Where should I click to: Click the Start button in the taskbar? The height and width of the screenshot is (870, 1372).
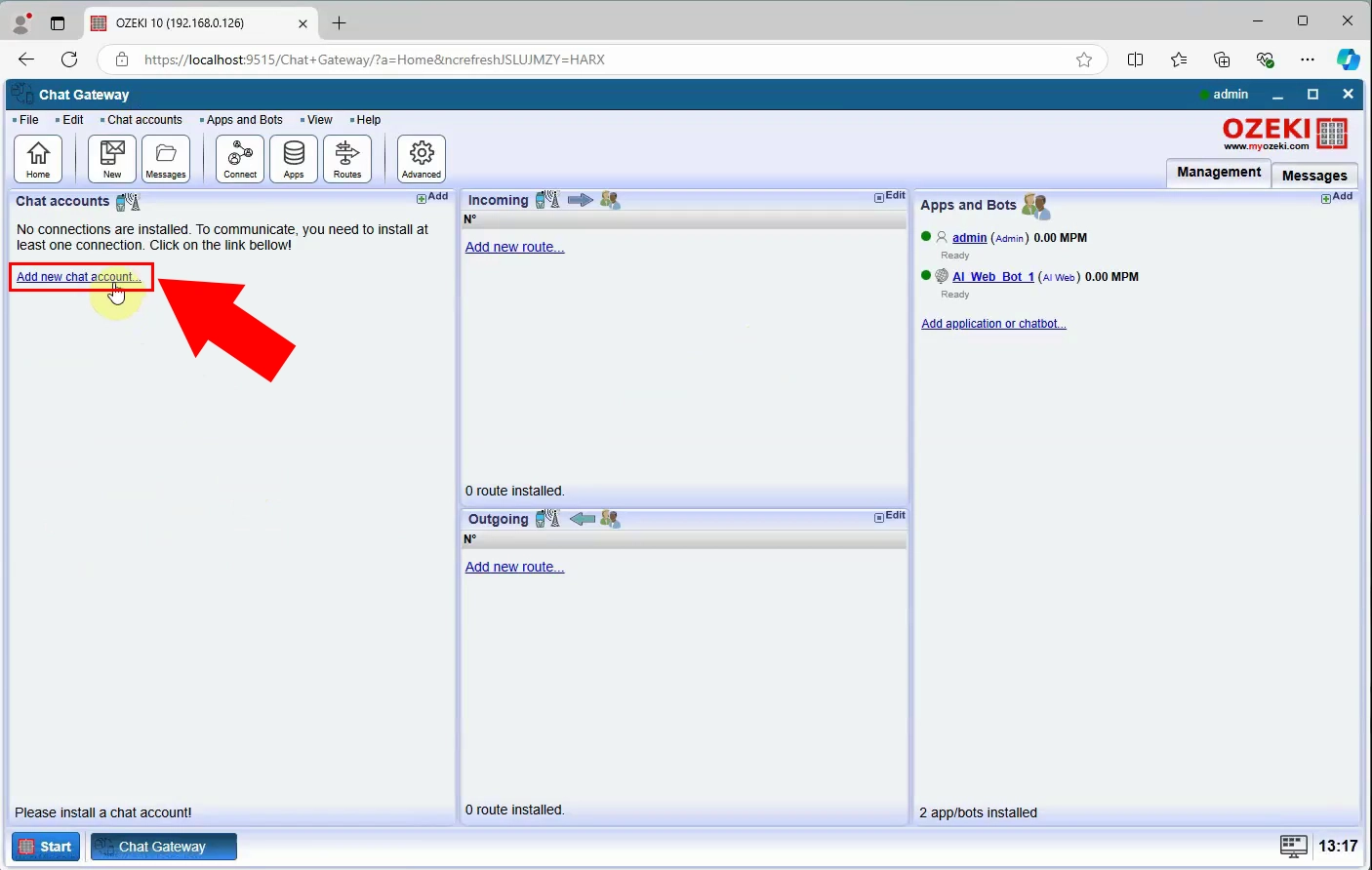coord(46,847)
